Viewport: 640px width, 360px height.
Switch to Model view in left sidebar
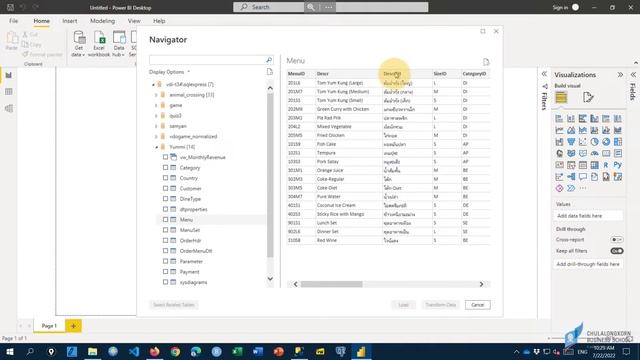pyautogui.click(x=9, y=108)
